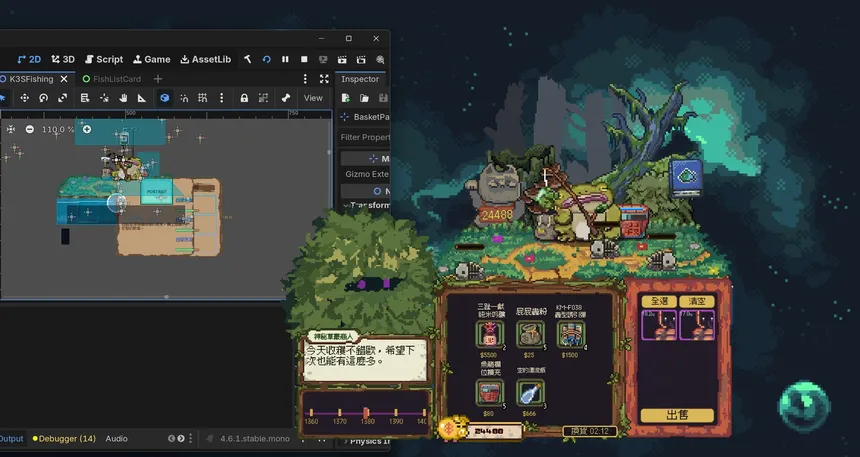Viewport: 860px width, 457px height.
Task: Run a specific scene
Action: tap(361, 59)
